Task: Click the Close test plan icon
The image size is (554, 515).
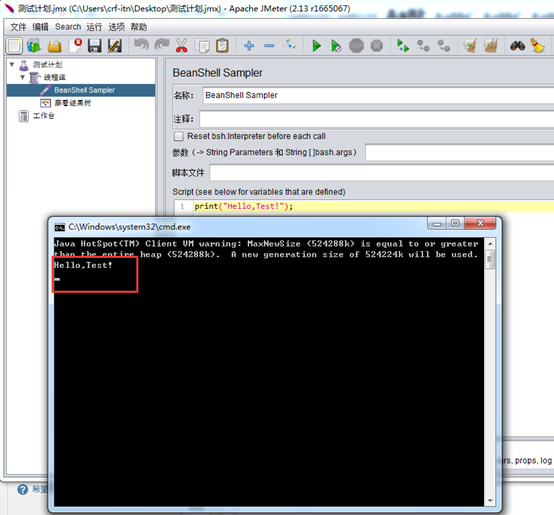Action: [x=75, y=46]
